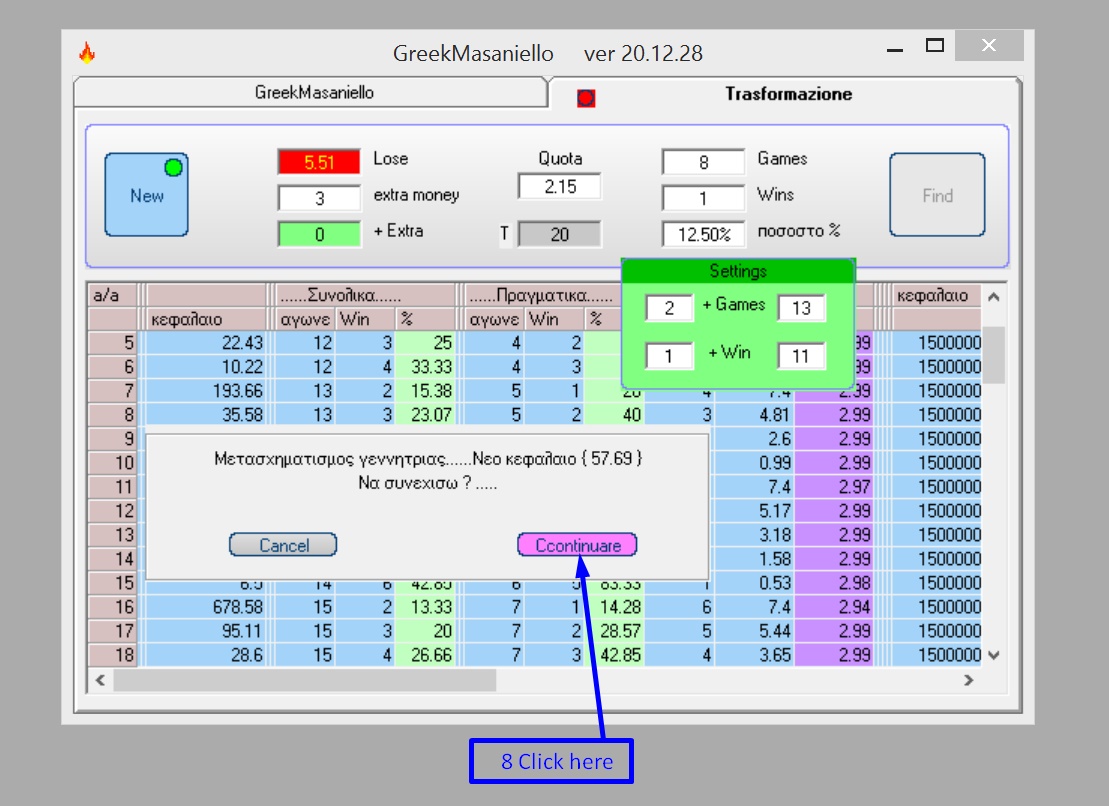Select the Trasformazione tab
The image size is (1109, 806).
788,94
